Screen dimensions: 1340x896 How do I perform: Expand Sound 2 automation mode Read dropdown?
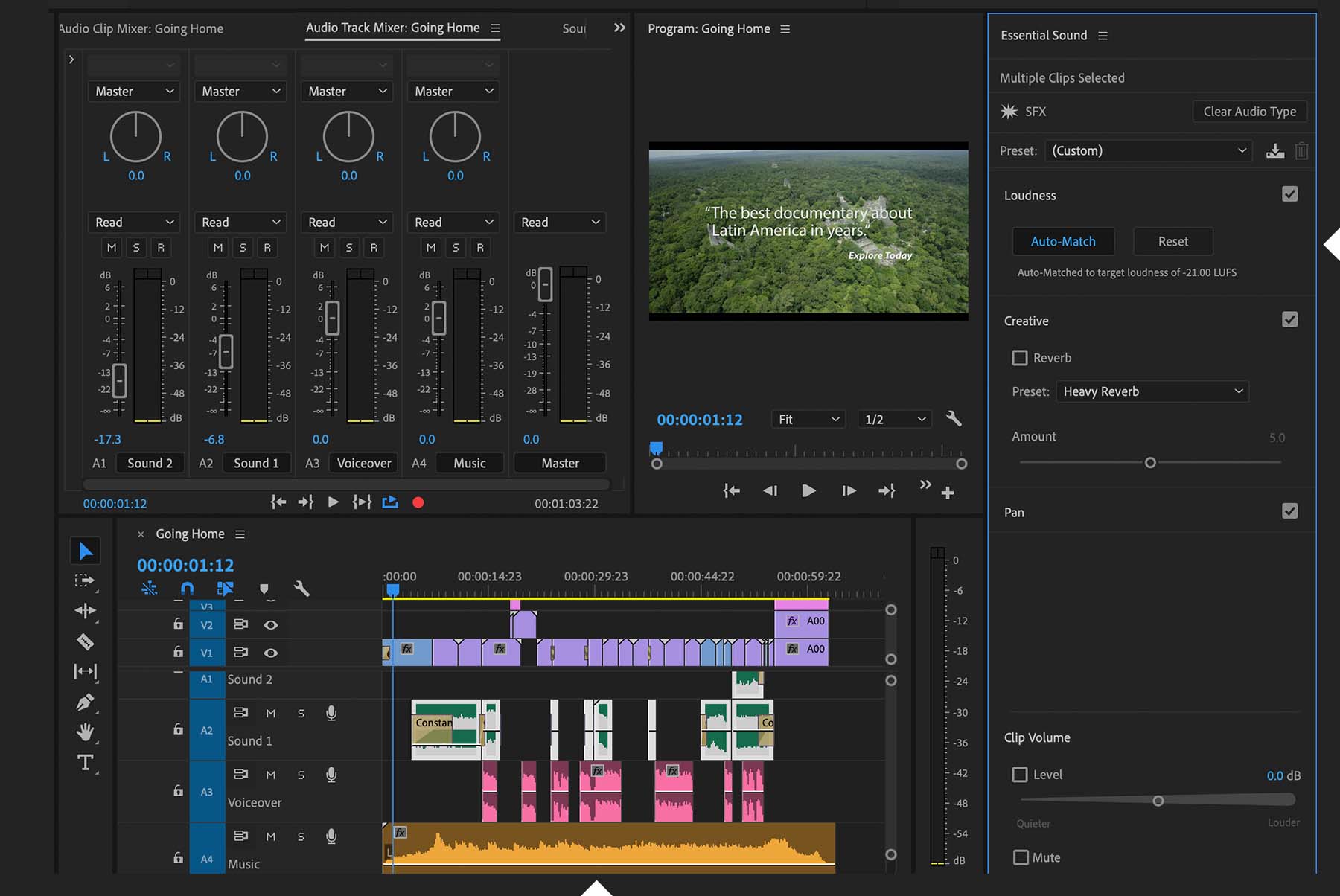(134, 223)
